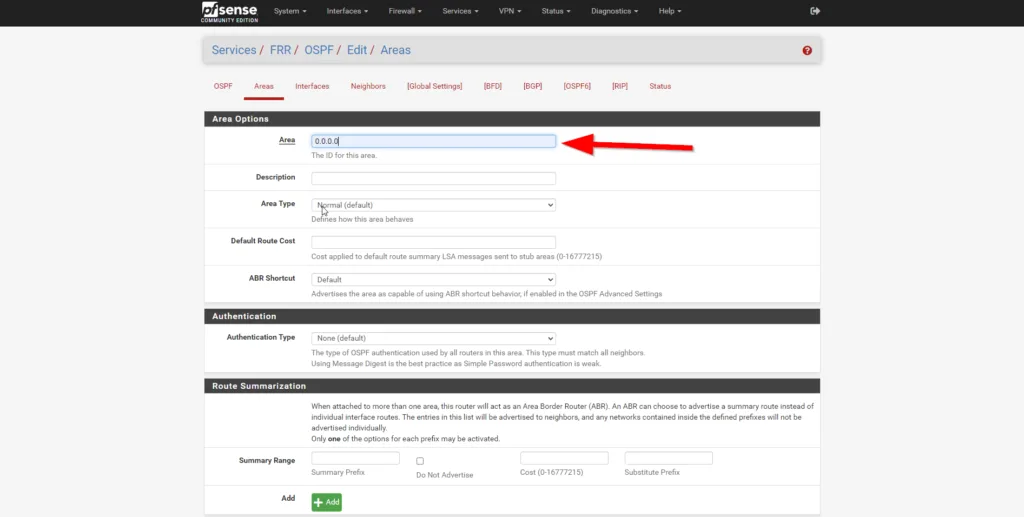The image size is (1024, 517).
Task: Open the [BGP] tab
Action: (x=532, y=86)
